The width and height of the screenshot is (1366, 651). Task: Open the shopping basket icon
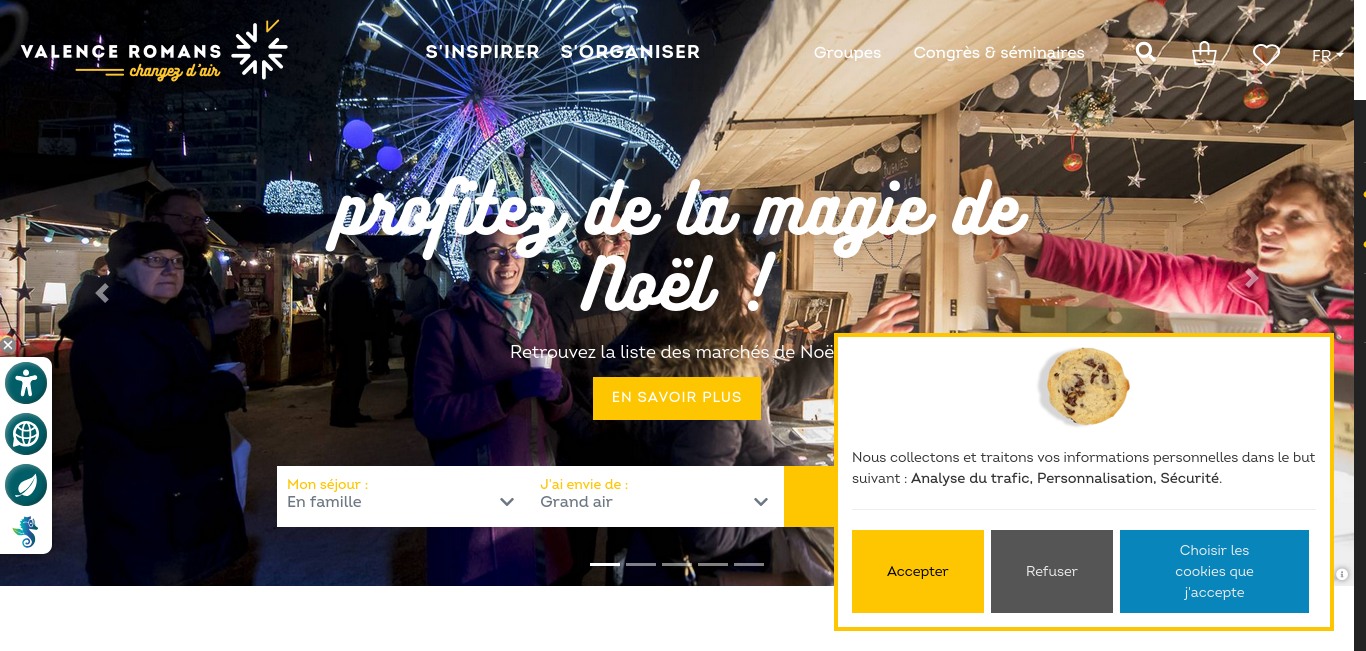pos(1205,54)
